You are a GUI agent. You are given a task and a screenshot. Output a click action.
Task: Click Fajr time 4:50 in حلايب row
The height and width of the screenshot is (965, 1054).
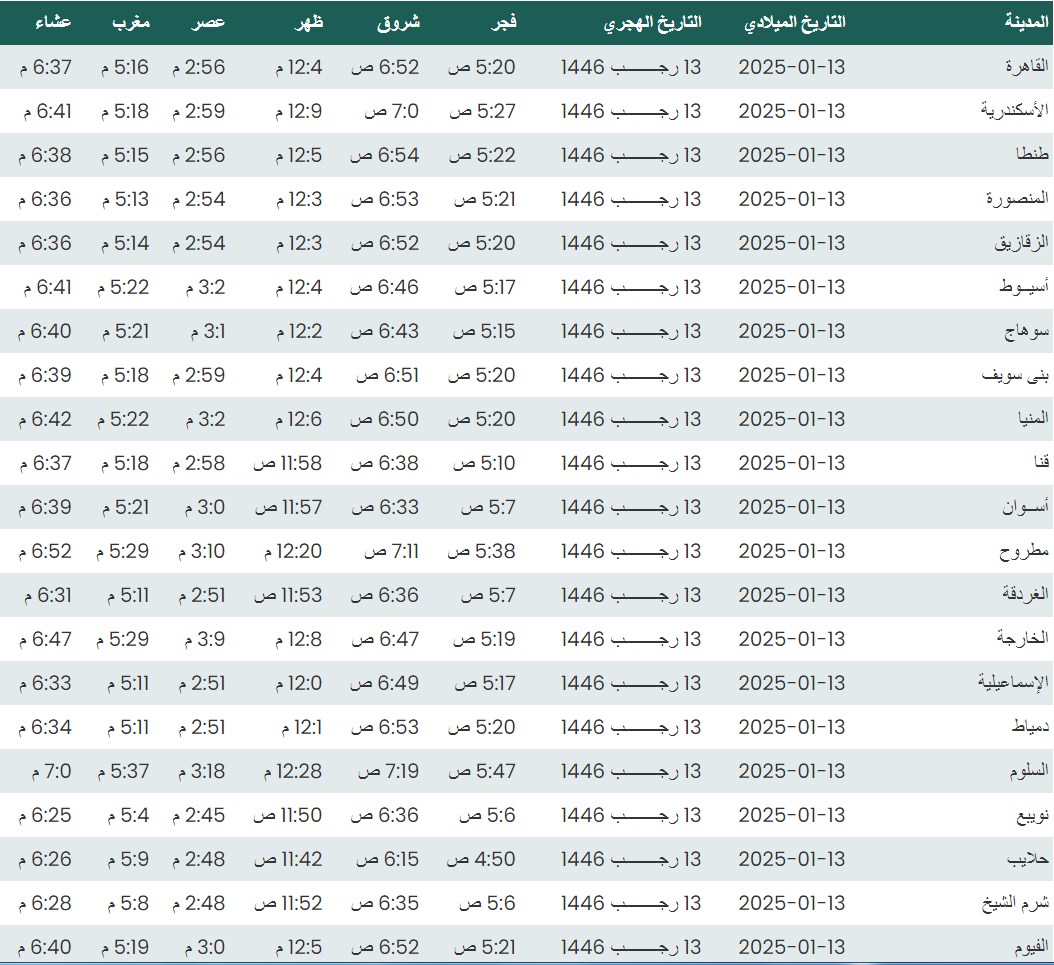(481, 859)
